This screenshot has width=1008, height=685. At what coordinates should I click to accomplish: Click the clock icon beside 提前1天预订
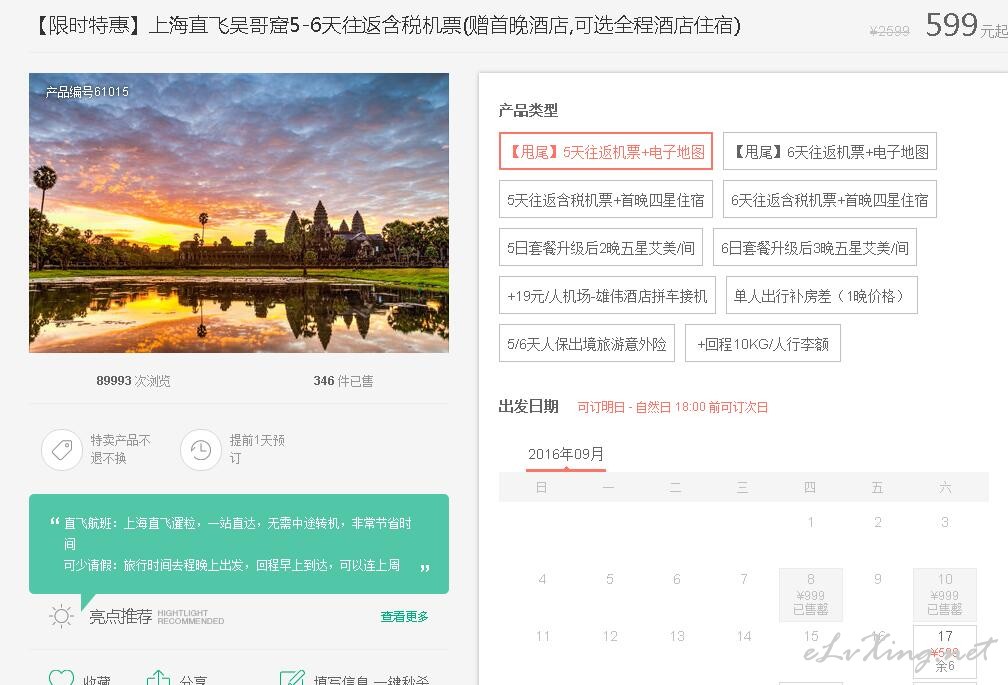click(x=201, y=450)
